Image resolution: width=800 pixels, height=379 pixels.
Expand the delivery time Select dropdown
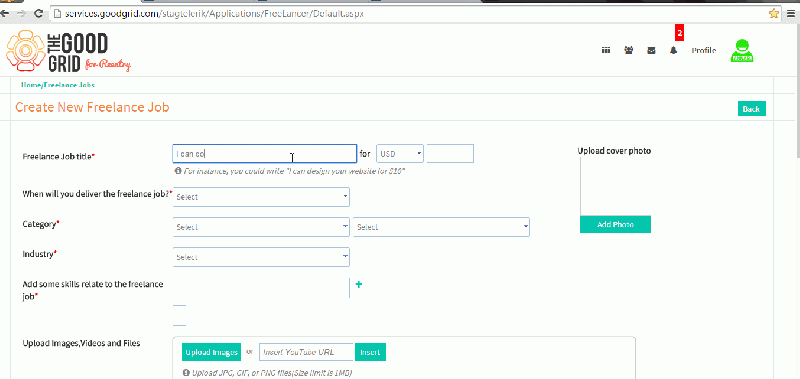pyautogui.click(x=261, y=197)
